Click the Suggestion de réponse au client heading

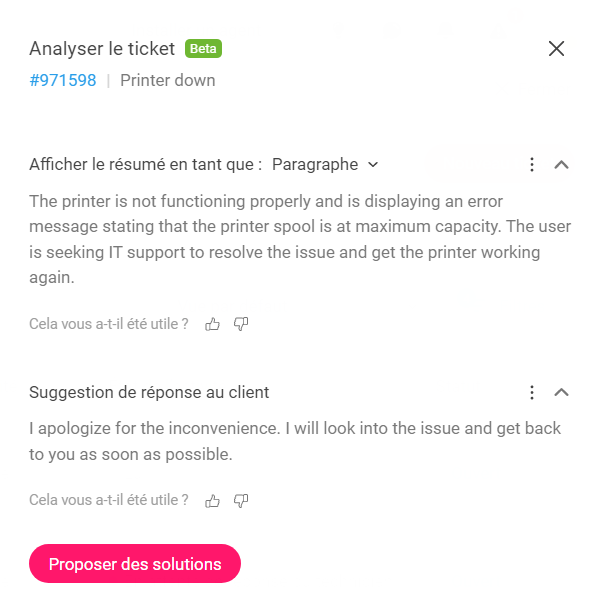pyautogui.click(x=149, y=393)
